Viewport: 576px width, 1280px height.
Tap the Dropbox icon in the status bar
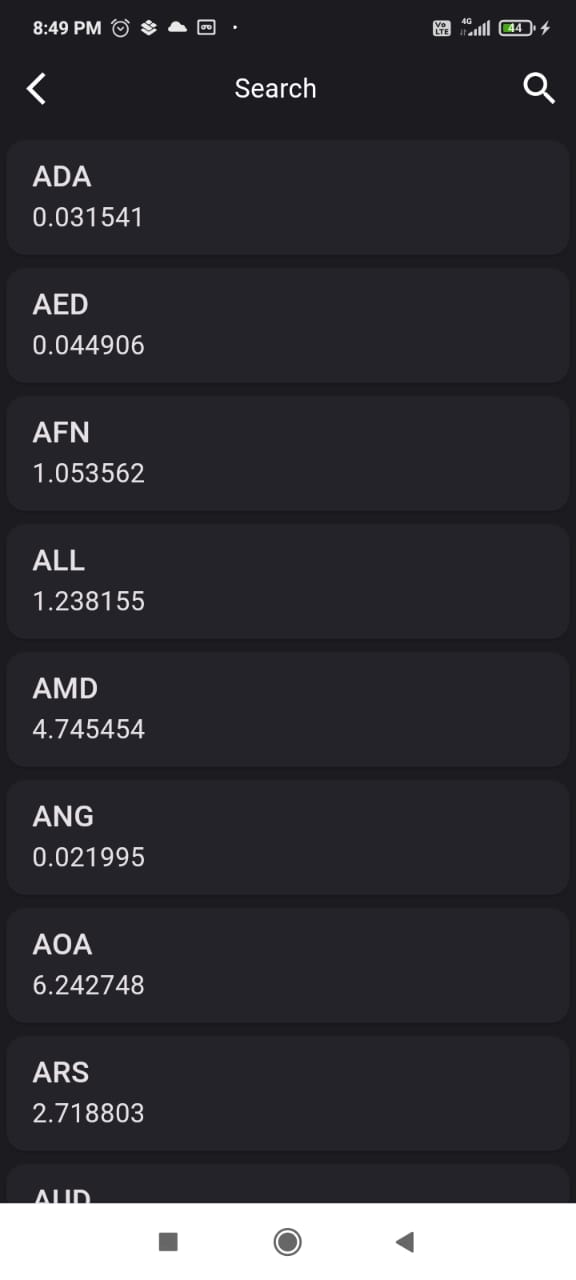147,28
